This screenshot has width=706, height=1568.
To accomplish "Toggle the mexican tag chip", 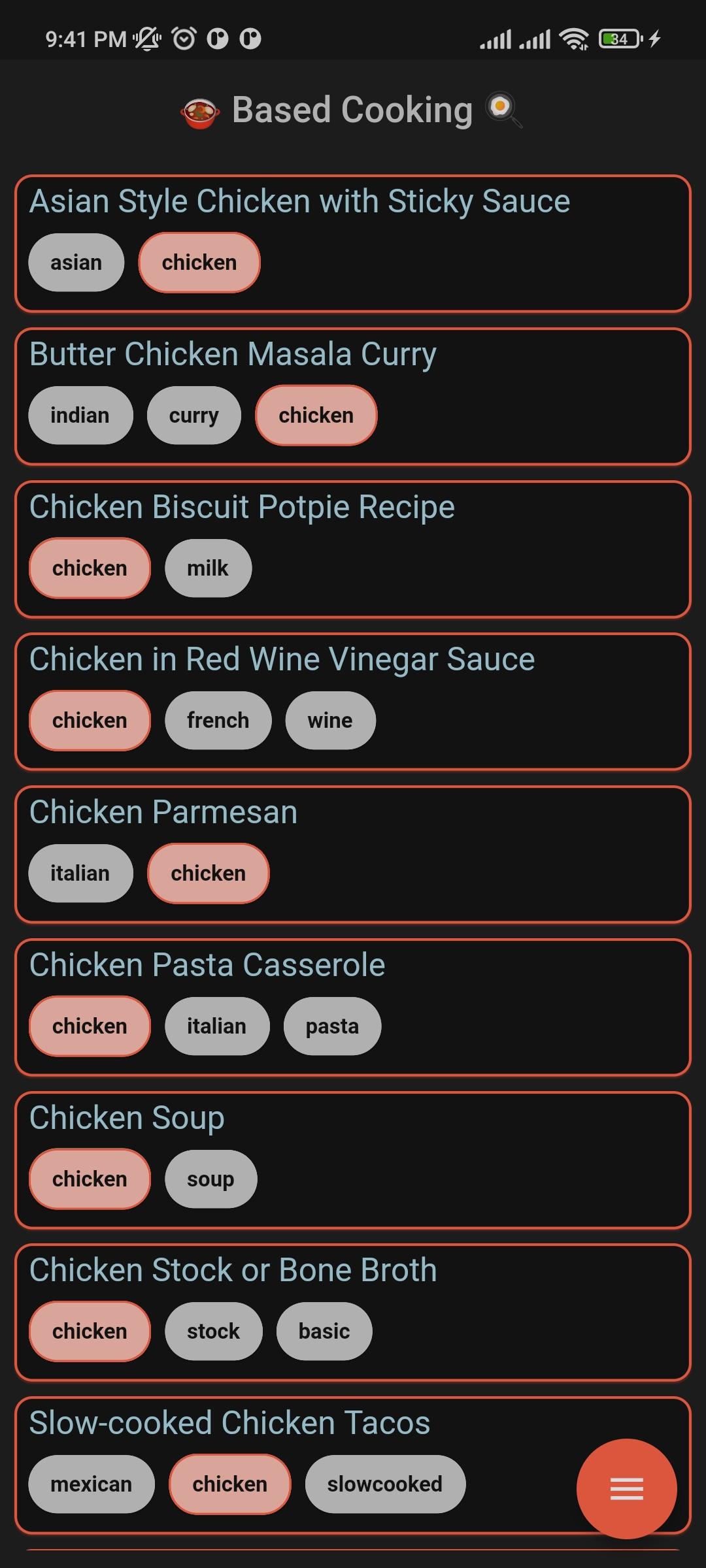I will pos(91,1484).
